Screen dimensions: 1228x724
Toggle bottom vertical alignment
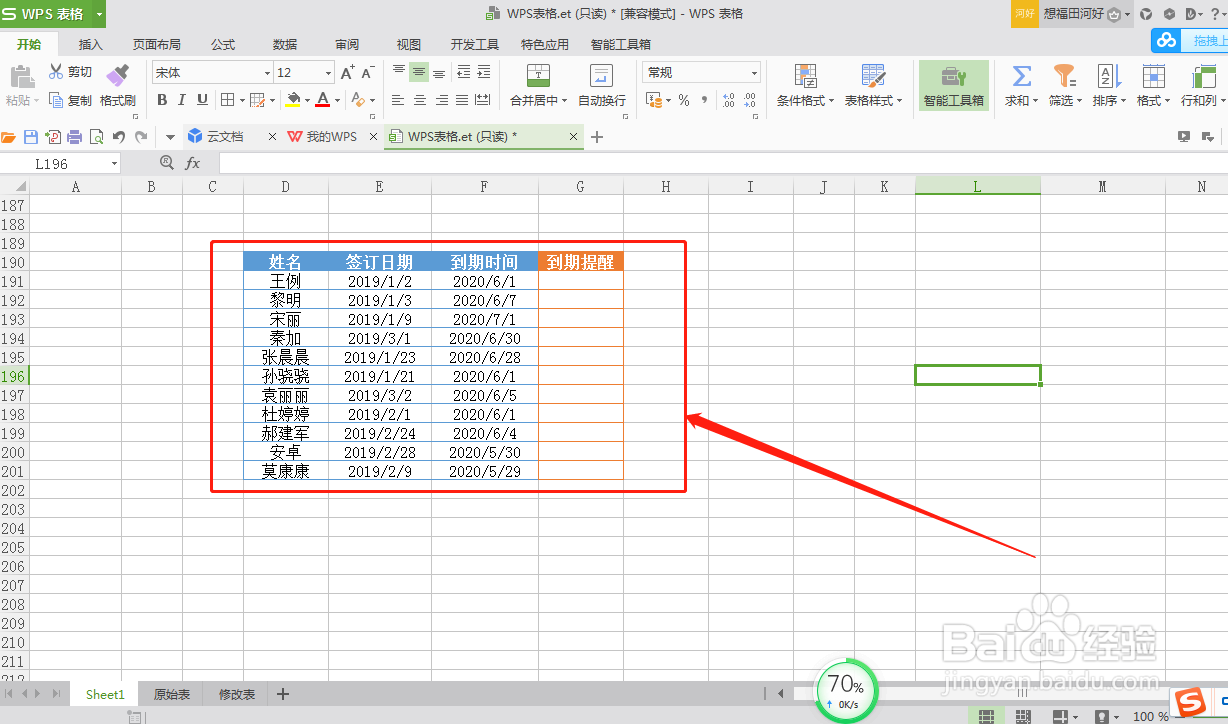[x=439, y=72]
